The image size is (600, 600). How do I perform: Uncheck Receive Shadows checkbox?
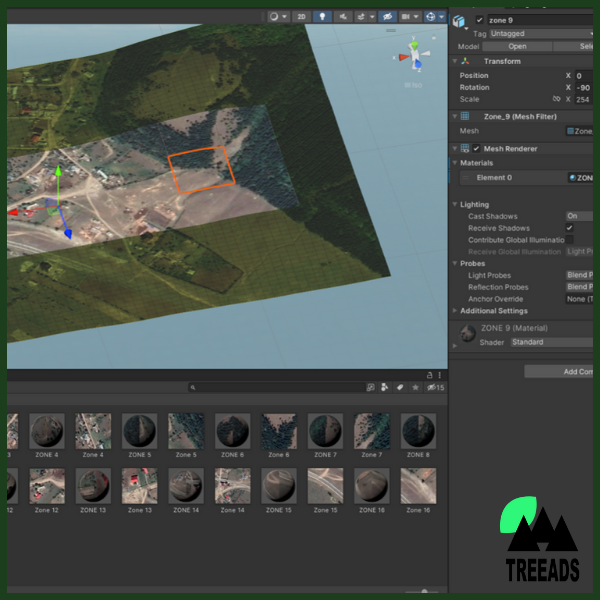pyautogui.click(x=570, y=228)
